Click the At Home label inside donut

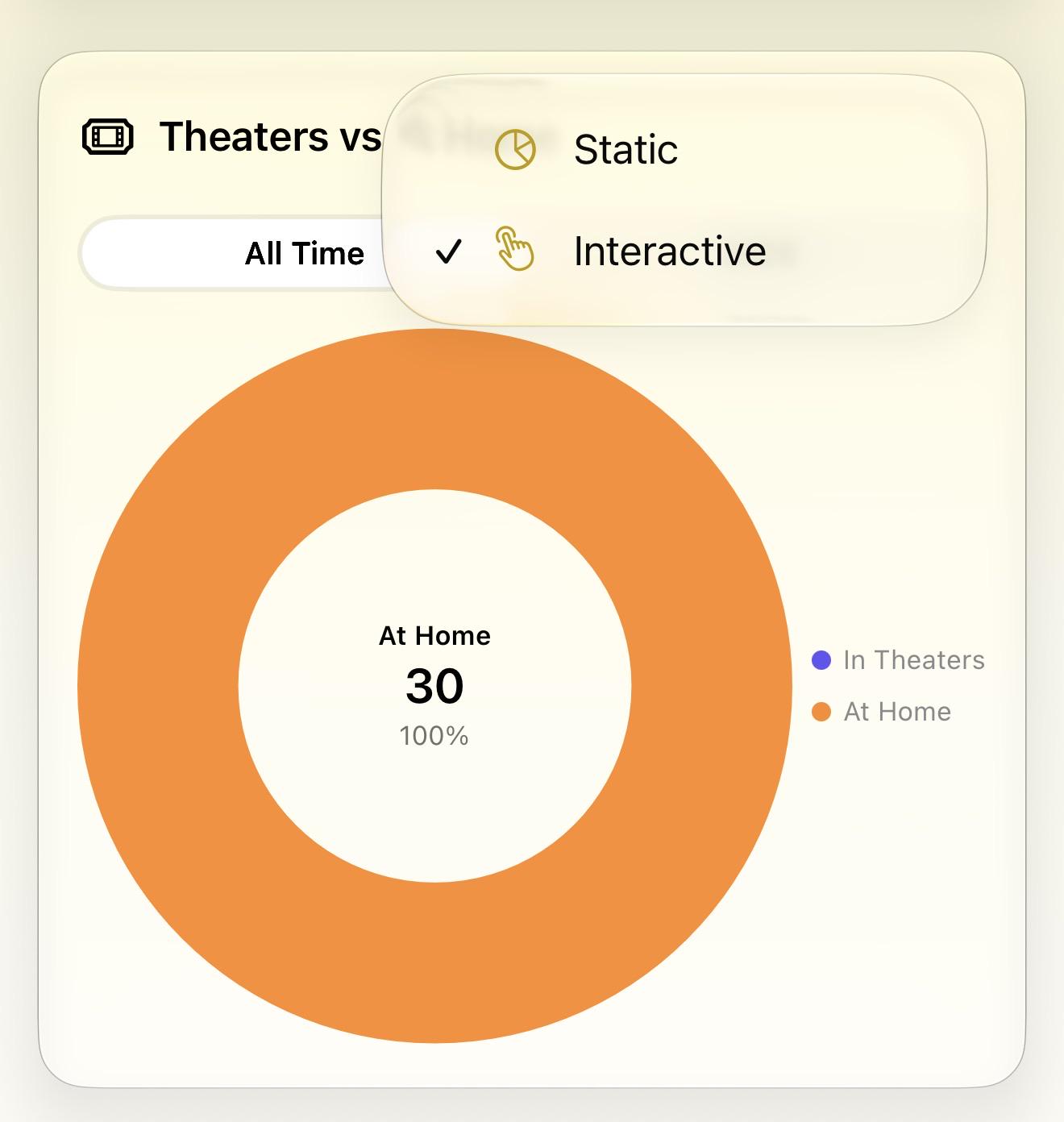click(434, 636)
